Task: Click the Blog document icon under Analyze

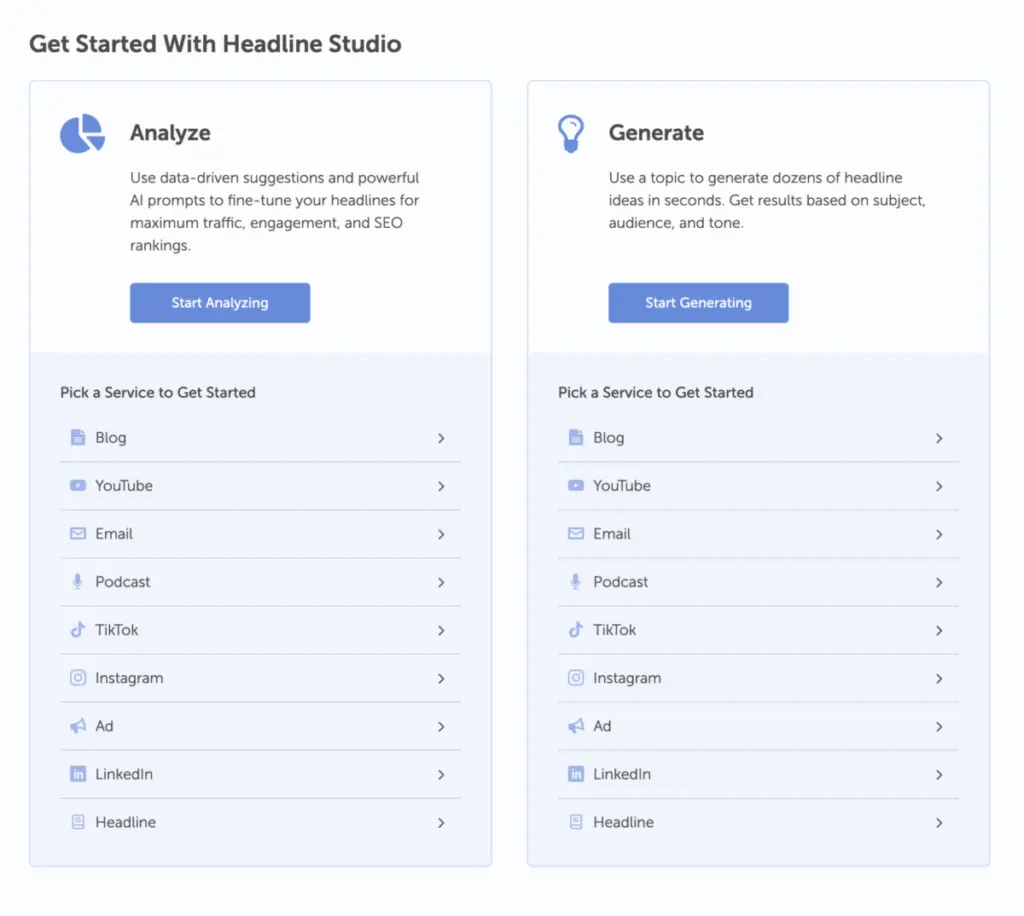Action: pos(78,438)
